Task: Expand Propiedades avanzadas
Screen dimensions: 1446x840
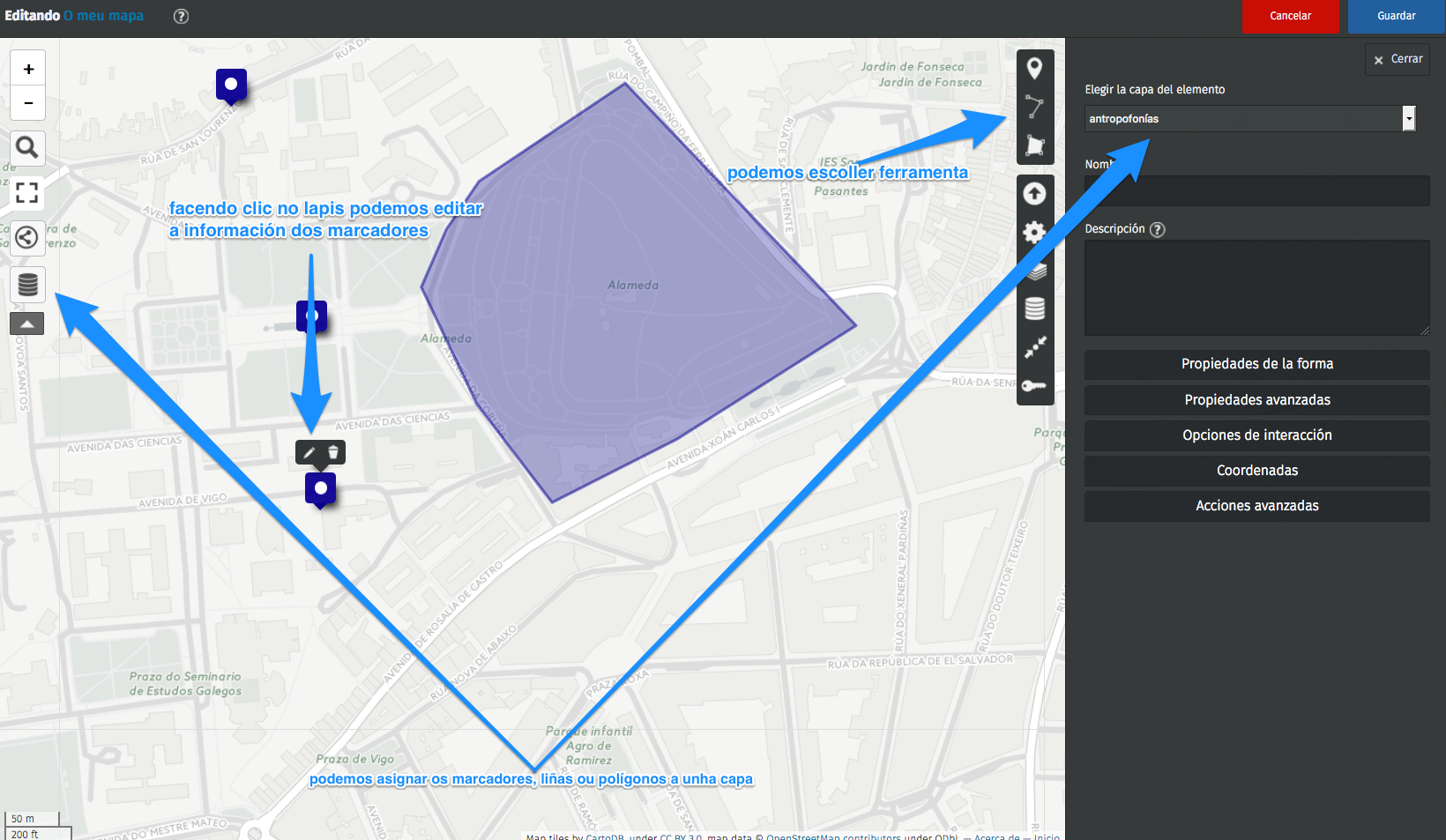Action: (1256, 399)
